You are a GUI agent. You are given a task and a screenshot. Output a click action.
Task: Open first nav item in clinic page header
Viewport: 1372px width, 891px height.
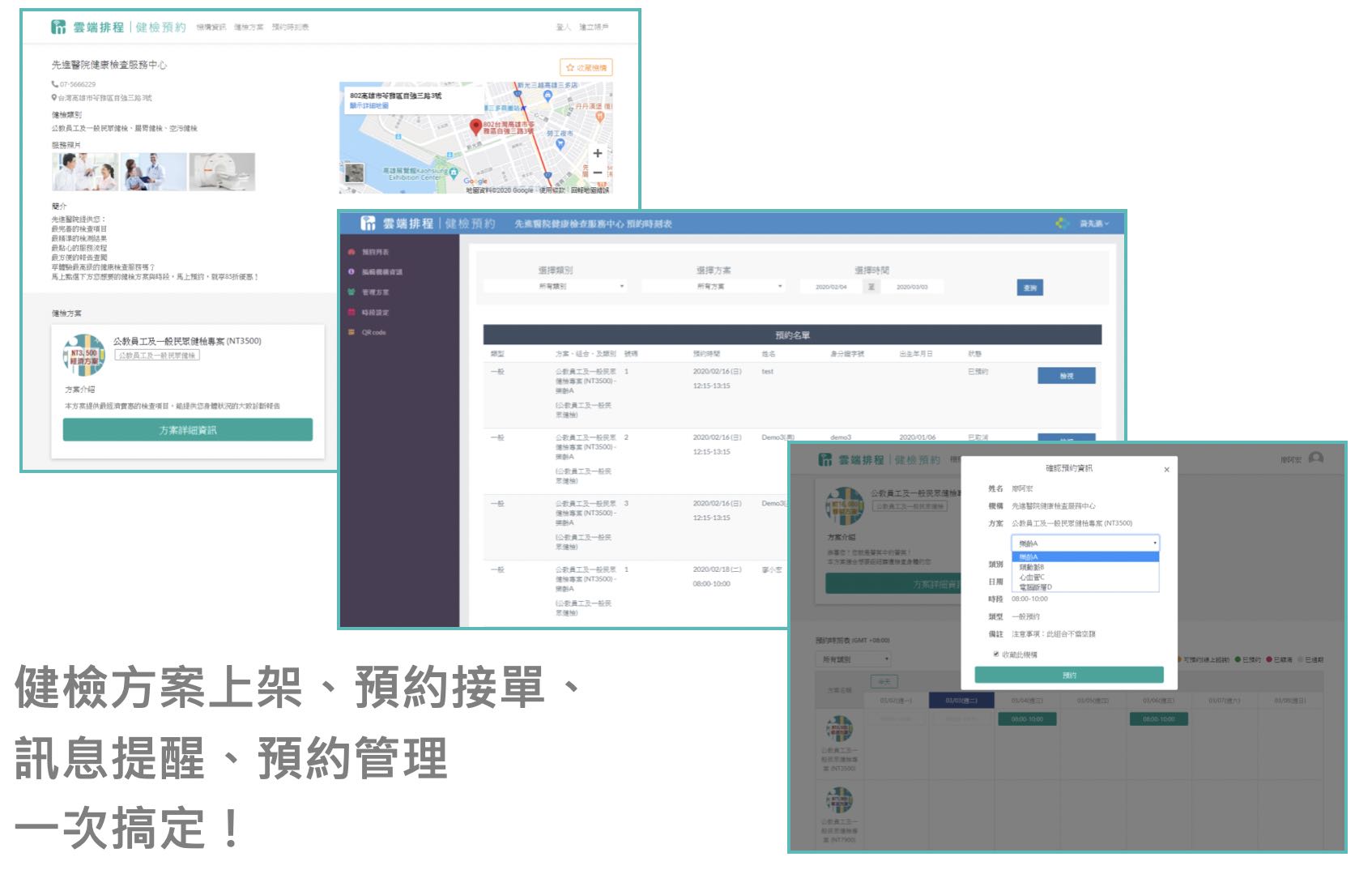point(211,28)
